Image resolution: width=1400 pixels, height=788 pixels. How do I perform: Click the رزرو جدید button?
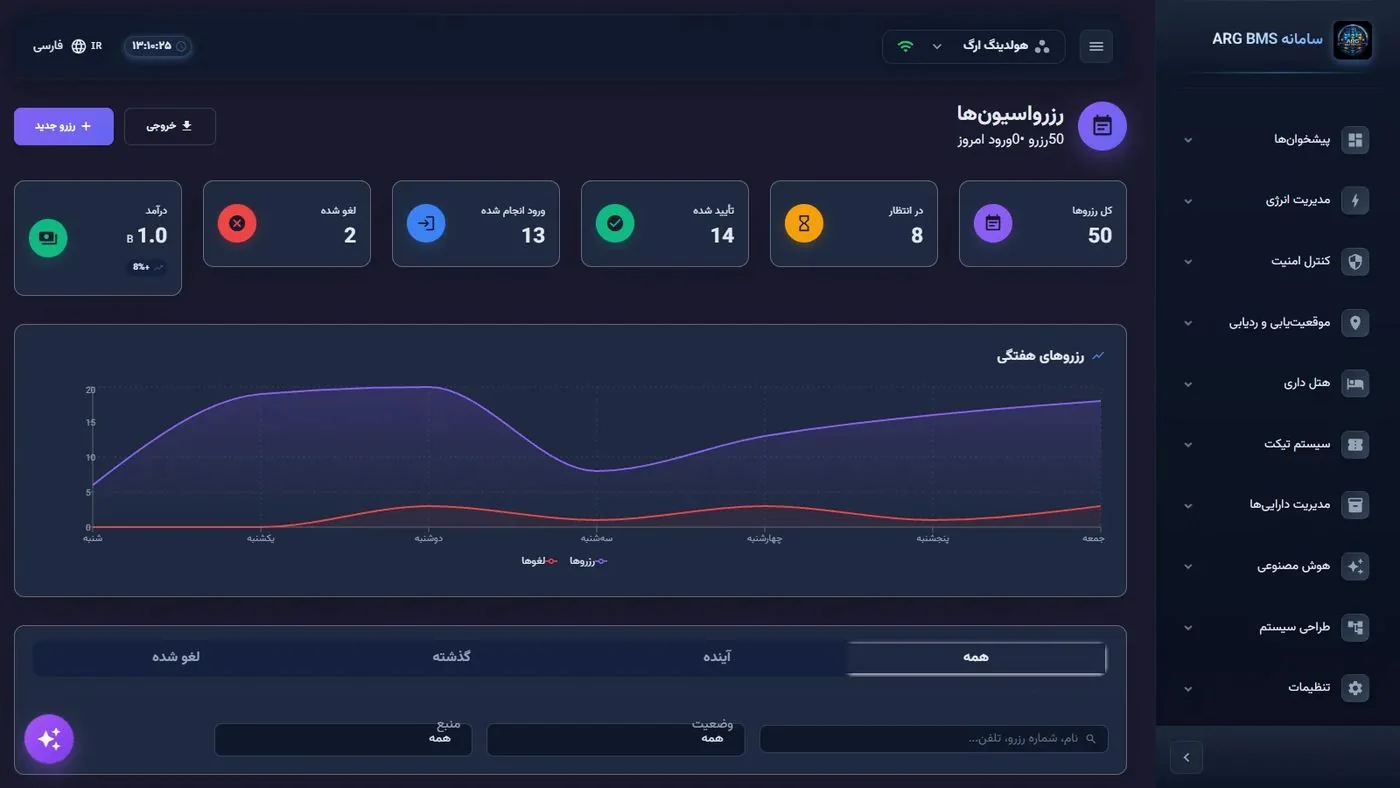(x=64, y=126)
